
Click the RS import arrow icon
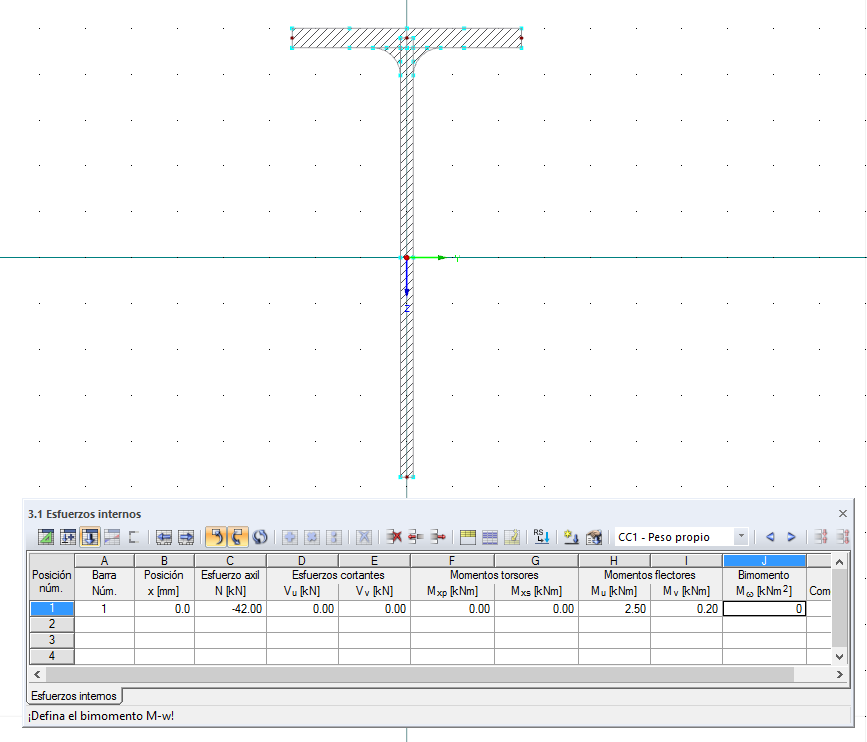541,537
